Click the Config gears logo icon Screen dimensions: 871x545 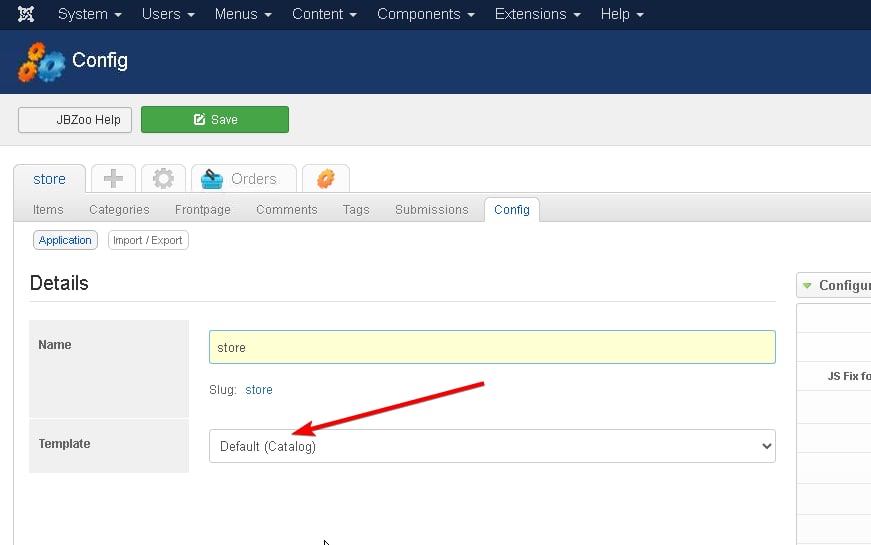(41, 62)
